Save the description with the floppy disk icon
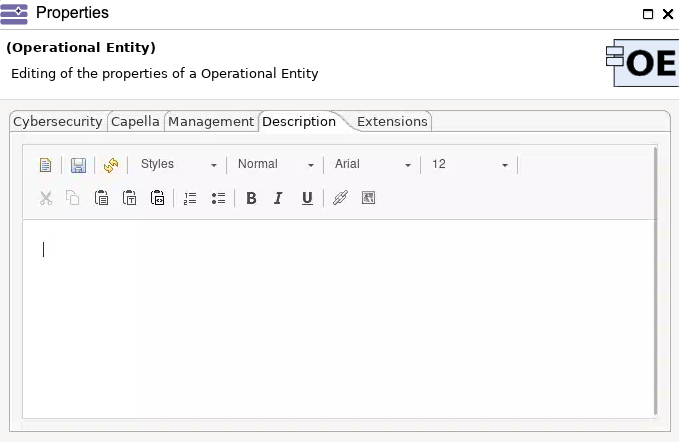This screenshot has width=679, height=442. point(78,165)
